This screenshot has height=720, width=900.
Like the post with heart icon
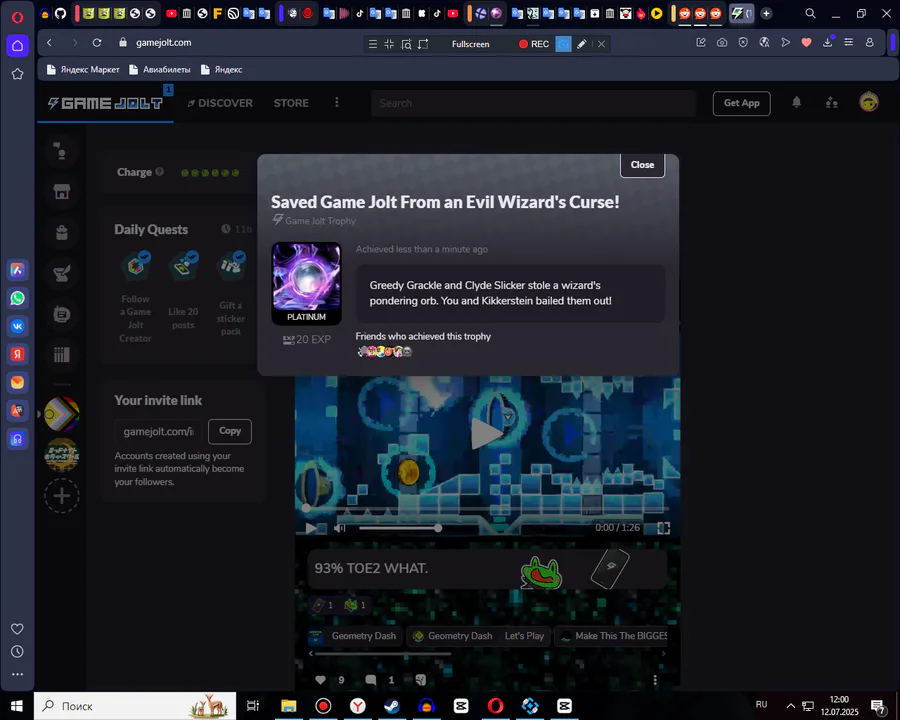tap(320, 680)
